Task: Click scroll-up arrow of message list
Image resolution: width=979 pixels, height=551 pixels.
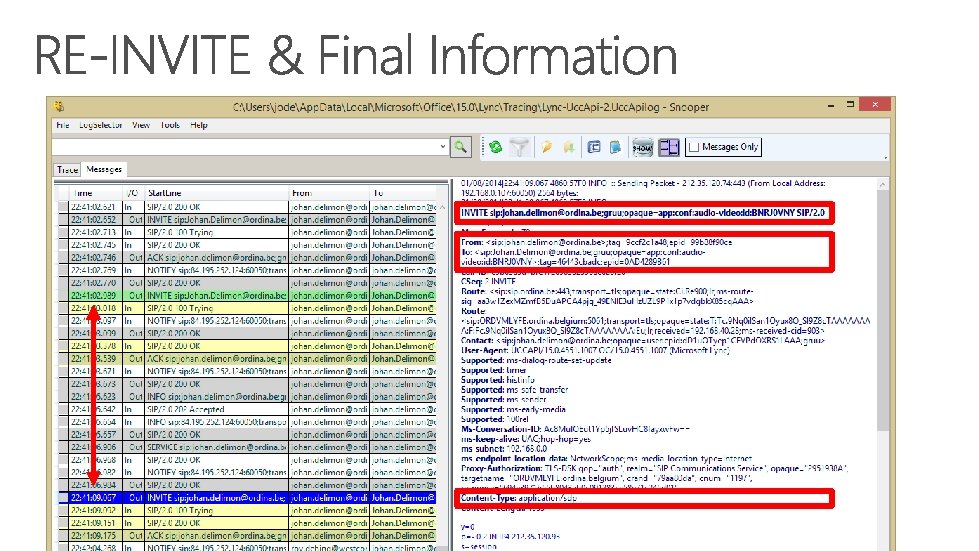Action: [x=443, y=207]
